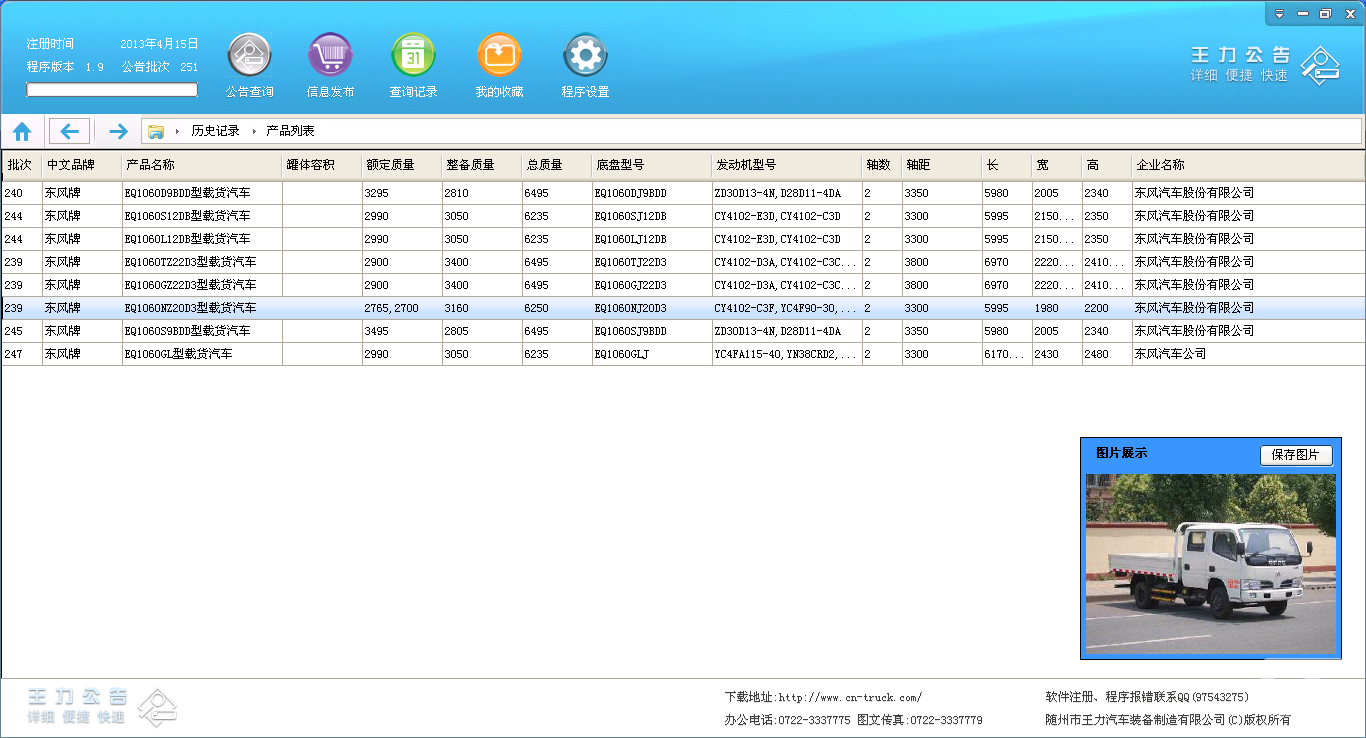Click the truck preview image
Viewport: 1366px width, 738px height.
(x=1210, y=564)
